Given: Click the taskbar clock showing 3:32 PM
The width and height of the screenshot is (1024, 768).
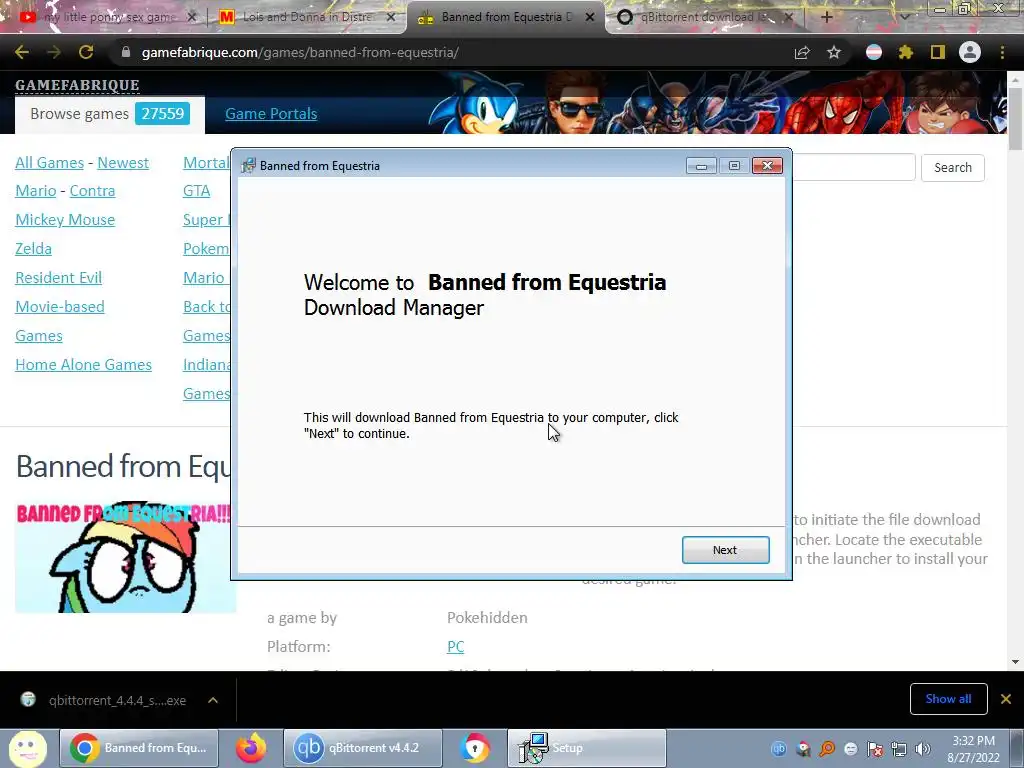Looking at the screenshot, I should click(973, 749).
